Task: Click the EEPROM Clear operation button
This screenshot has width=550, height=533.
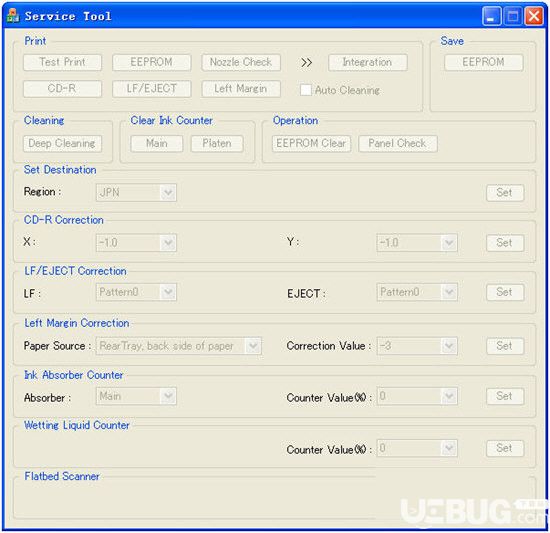Action: coord(311,143)
